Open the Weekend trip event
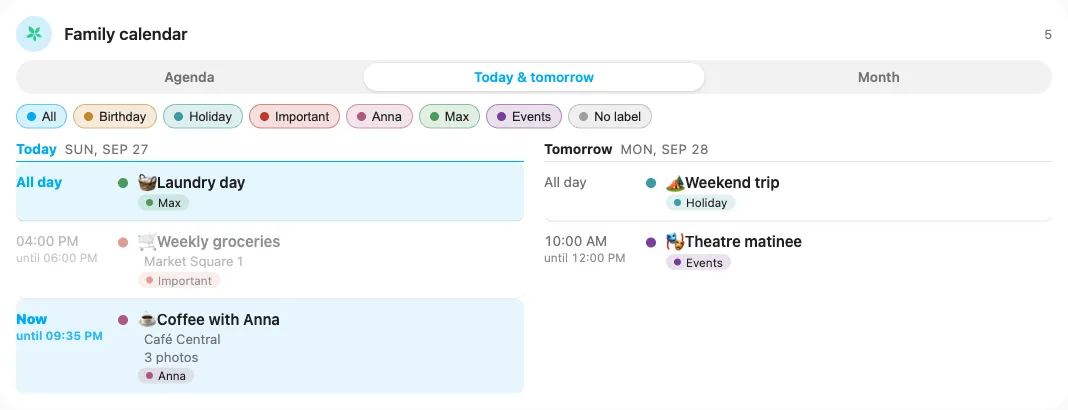Image resolution: width=1068 pixels, height=410 pixels. pos(798,191)
